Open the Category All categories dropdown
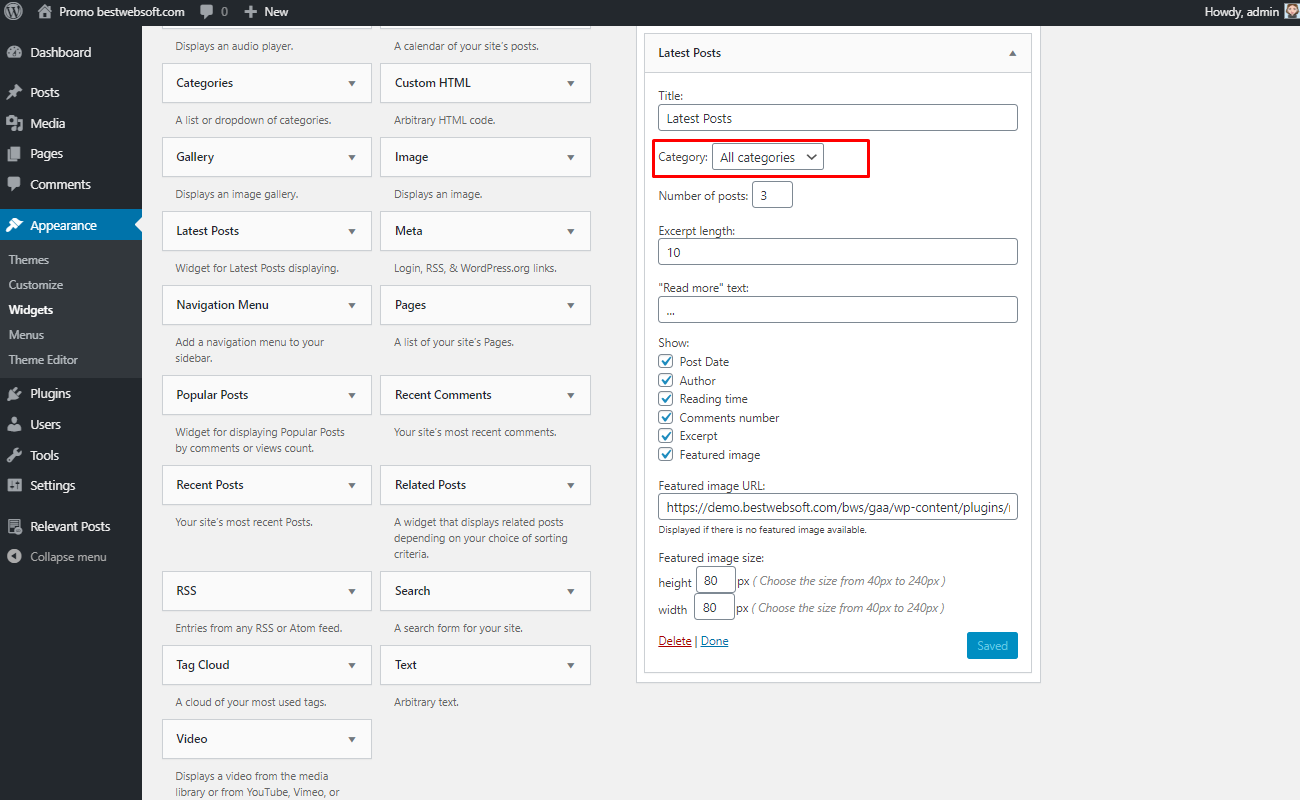 [768, 157]
